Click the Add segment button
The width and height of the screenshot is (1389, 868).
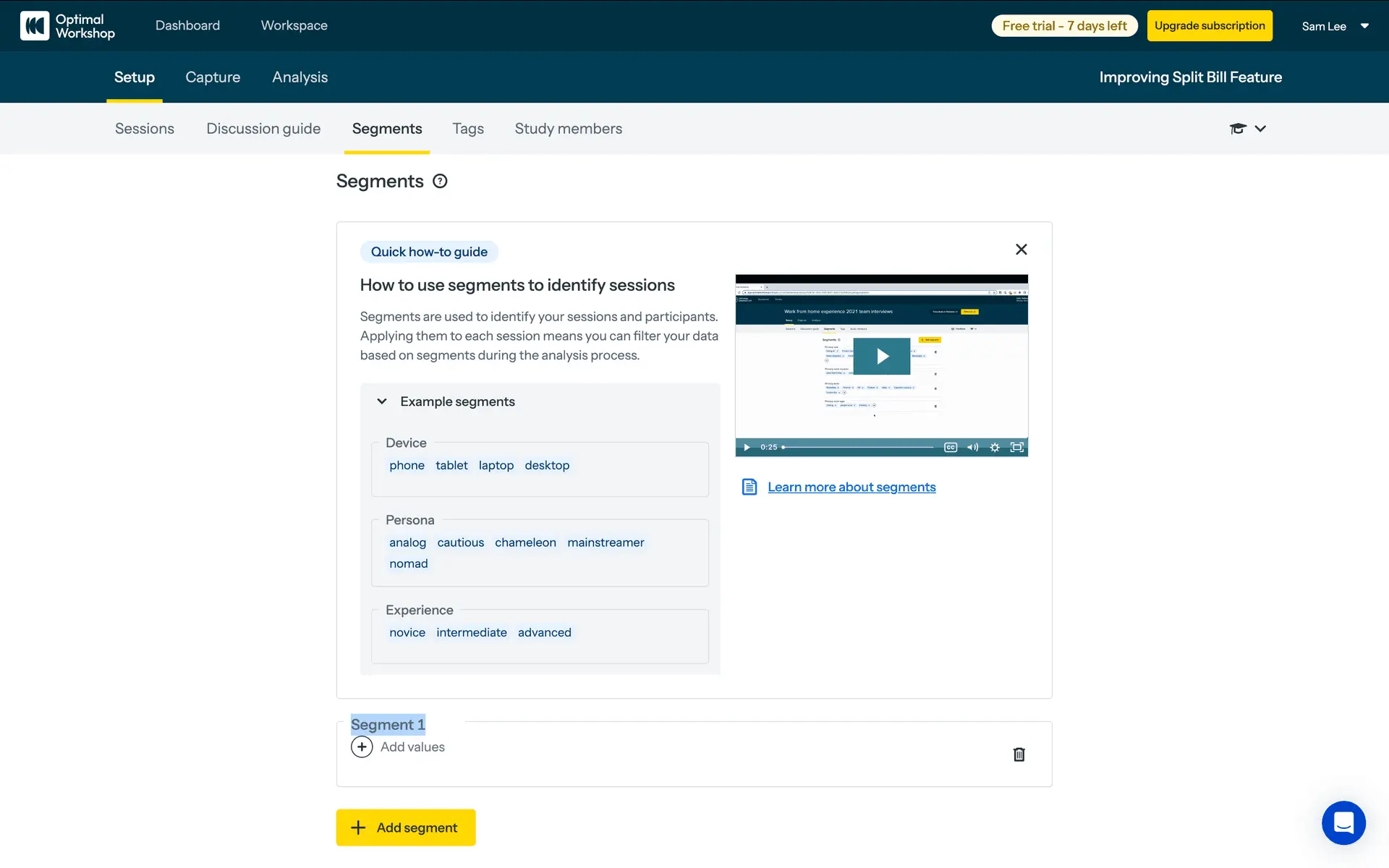[406, 827]
